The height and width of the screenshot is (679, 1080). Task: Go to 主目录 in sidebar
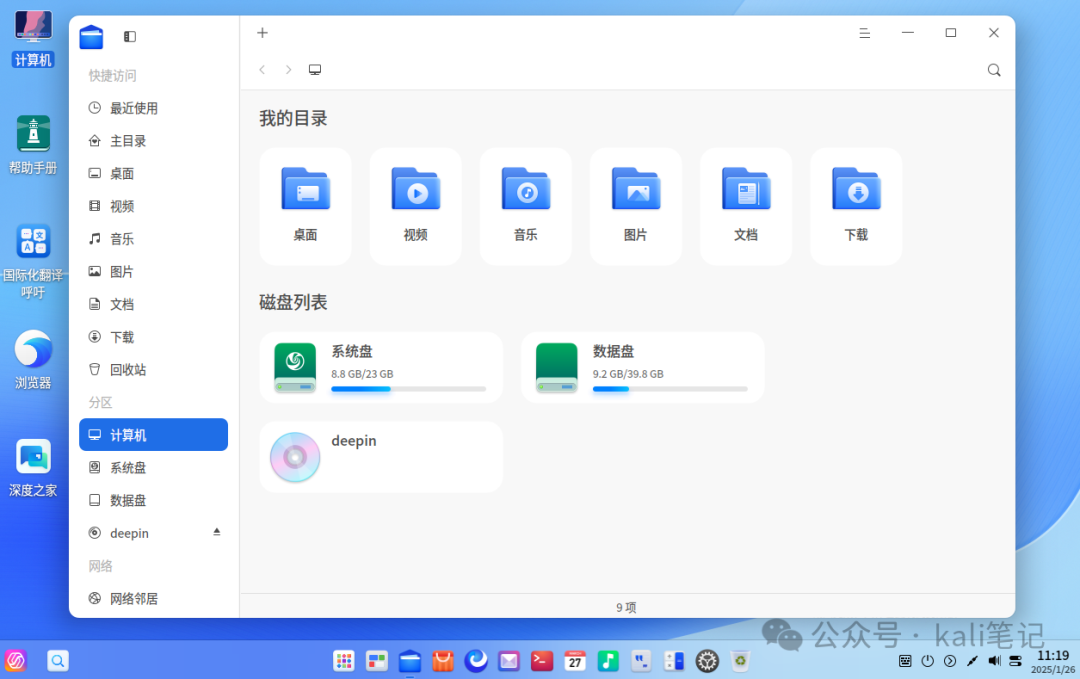[x=154, y=141]
